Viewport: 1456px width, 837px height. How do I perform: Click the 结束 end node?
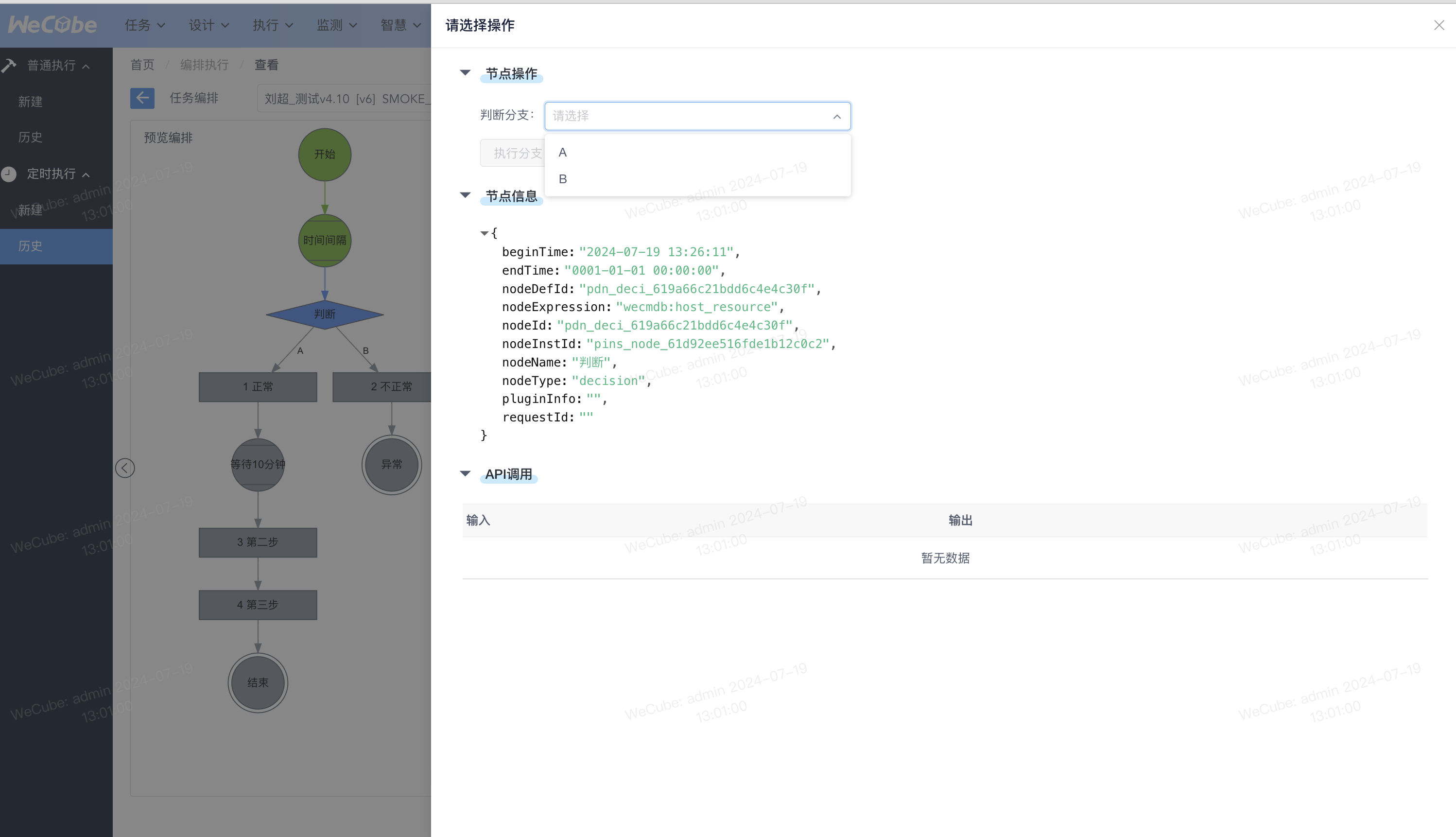(x=258, y=682)
